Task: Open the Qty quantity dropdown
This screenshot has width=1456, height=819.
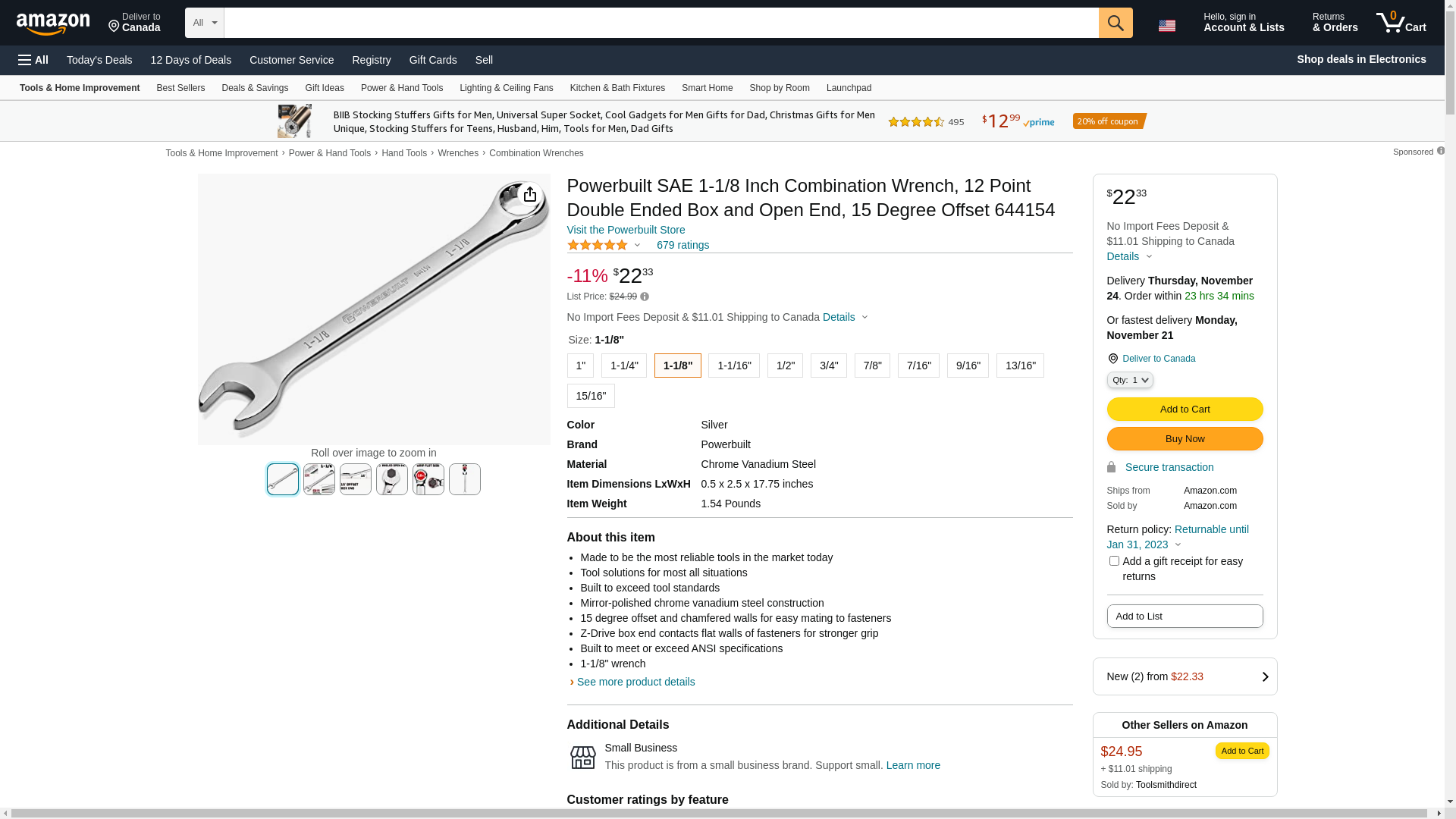Action: tap(1129, 380)
